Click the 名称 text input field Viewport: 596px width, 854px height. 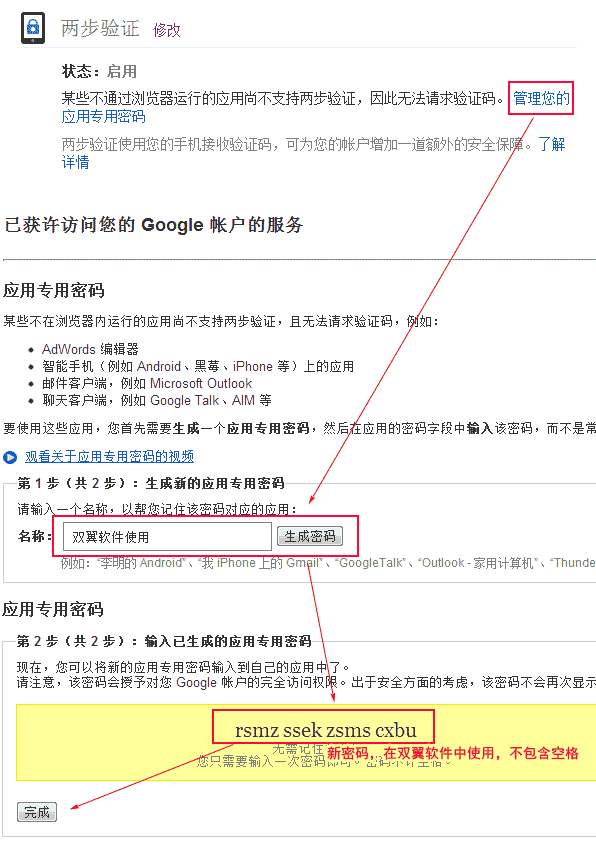pyautogui.click(x=167, y=537)
